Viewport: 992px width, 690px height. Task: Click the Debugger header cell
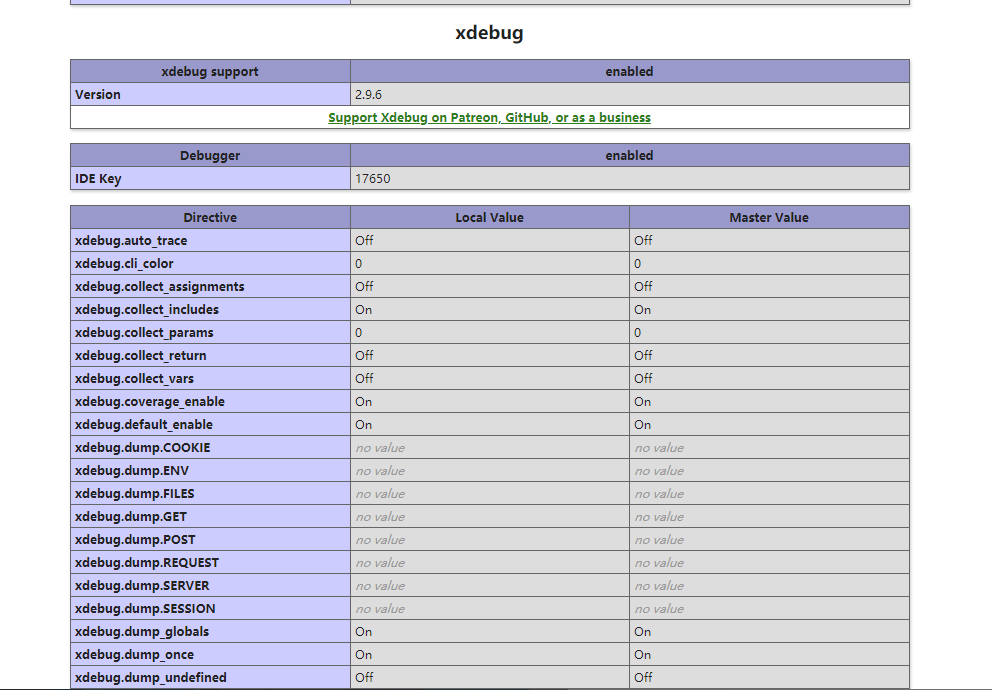(210, 156)
